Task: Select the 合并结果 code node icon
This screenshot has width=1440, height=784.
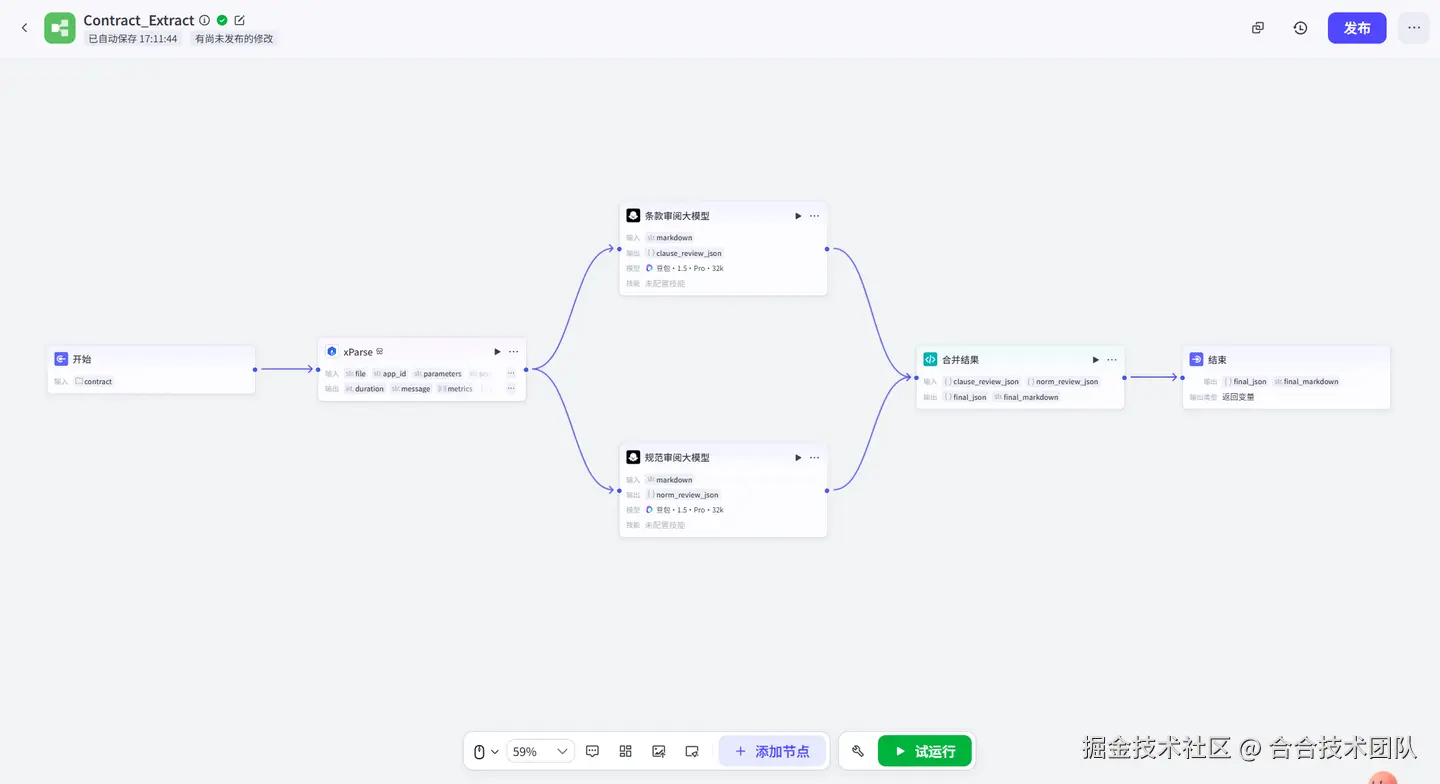Action: [931, 360]
